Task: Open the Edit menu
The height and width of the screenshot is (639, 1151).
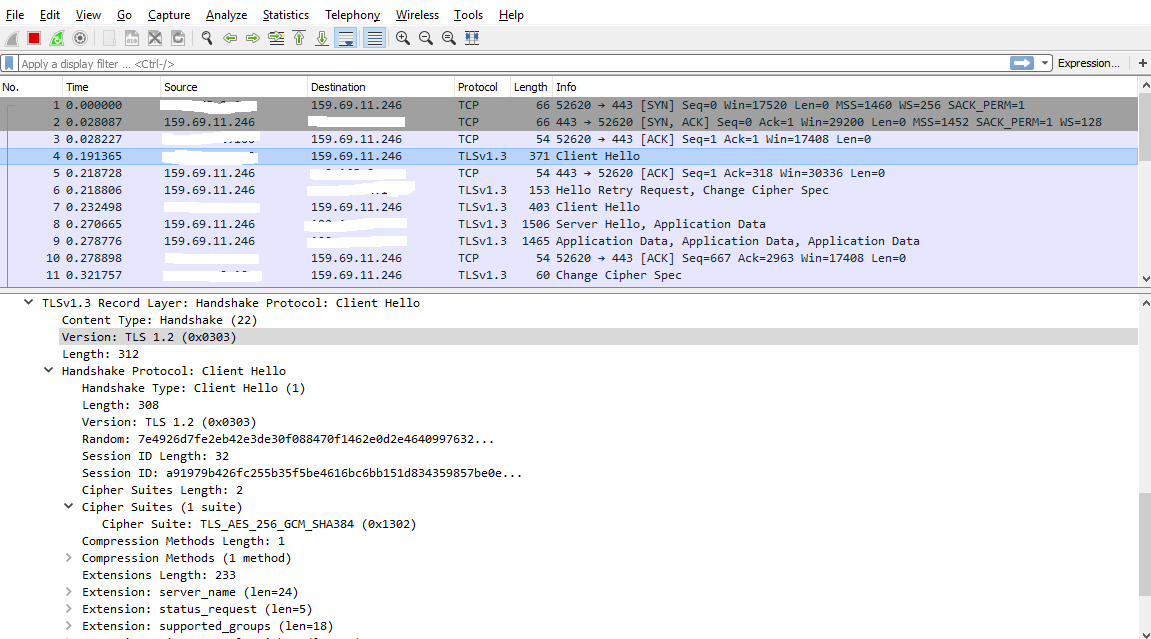Action: (x=49, y=15)
